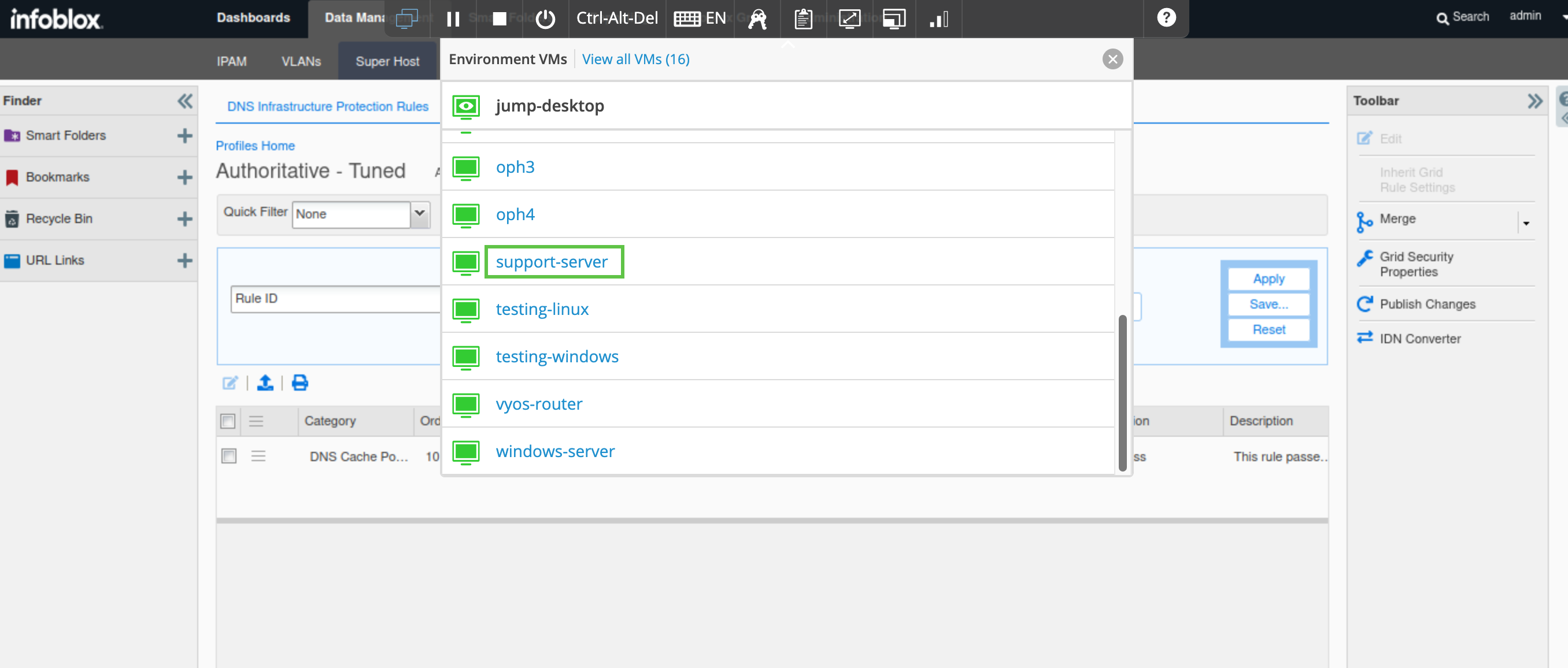Click the export upload arrow icon
This screenshot has width=1568, height=668.
(x=265, y=383)
